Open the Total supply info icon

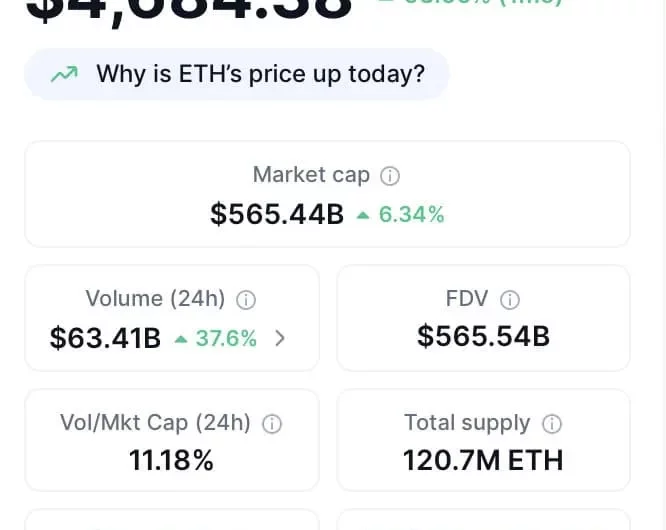552,424
